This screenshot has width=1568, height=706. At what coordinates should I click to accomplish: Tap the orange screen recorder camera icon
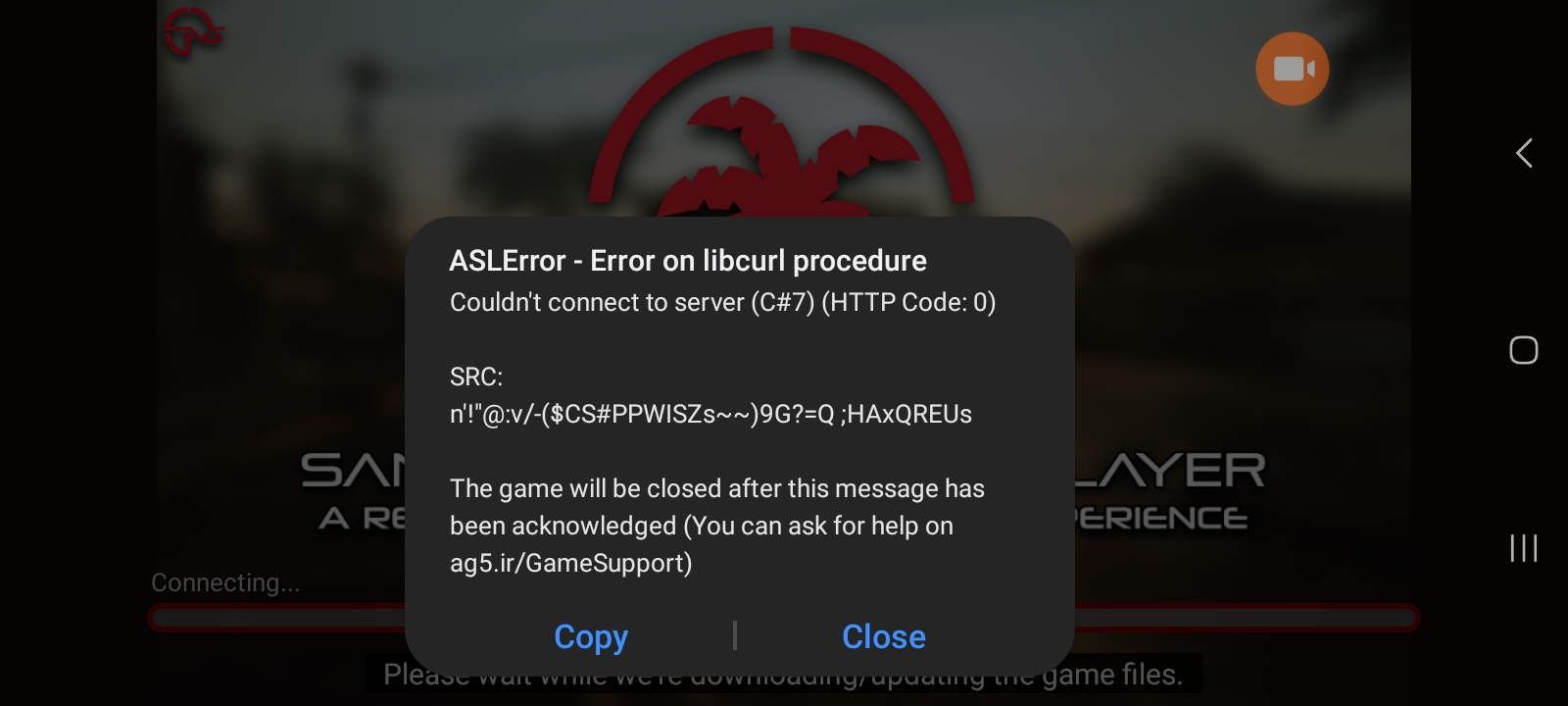1292,69
